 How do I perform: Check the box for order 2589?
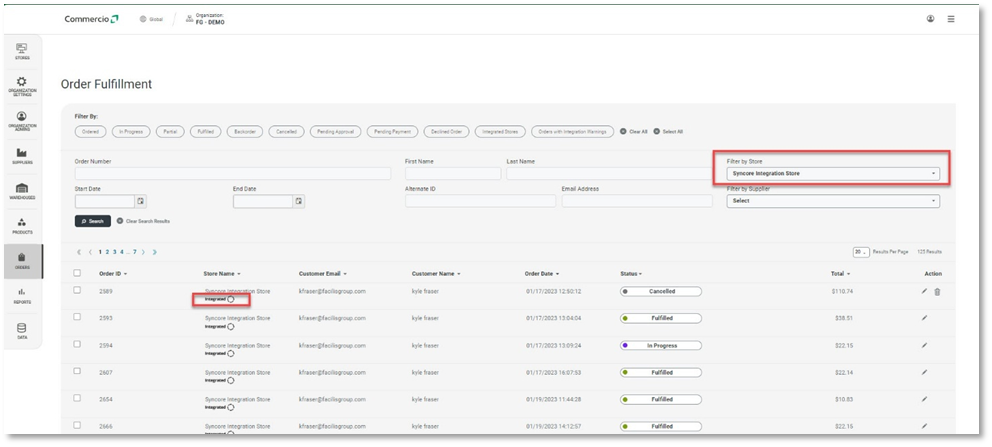pos(78,291)
